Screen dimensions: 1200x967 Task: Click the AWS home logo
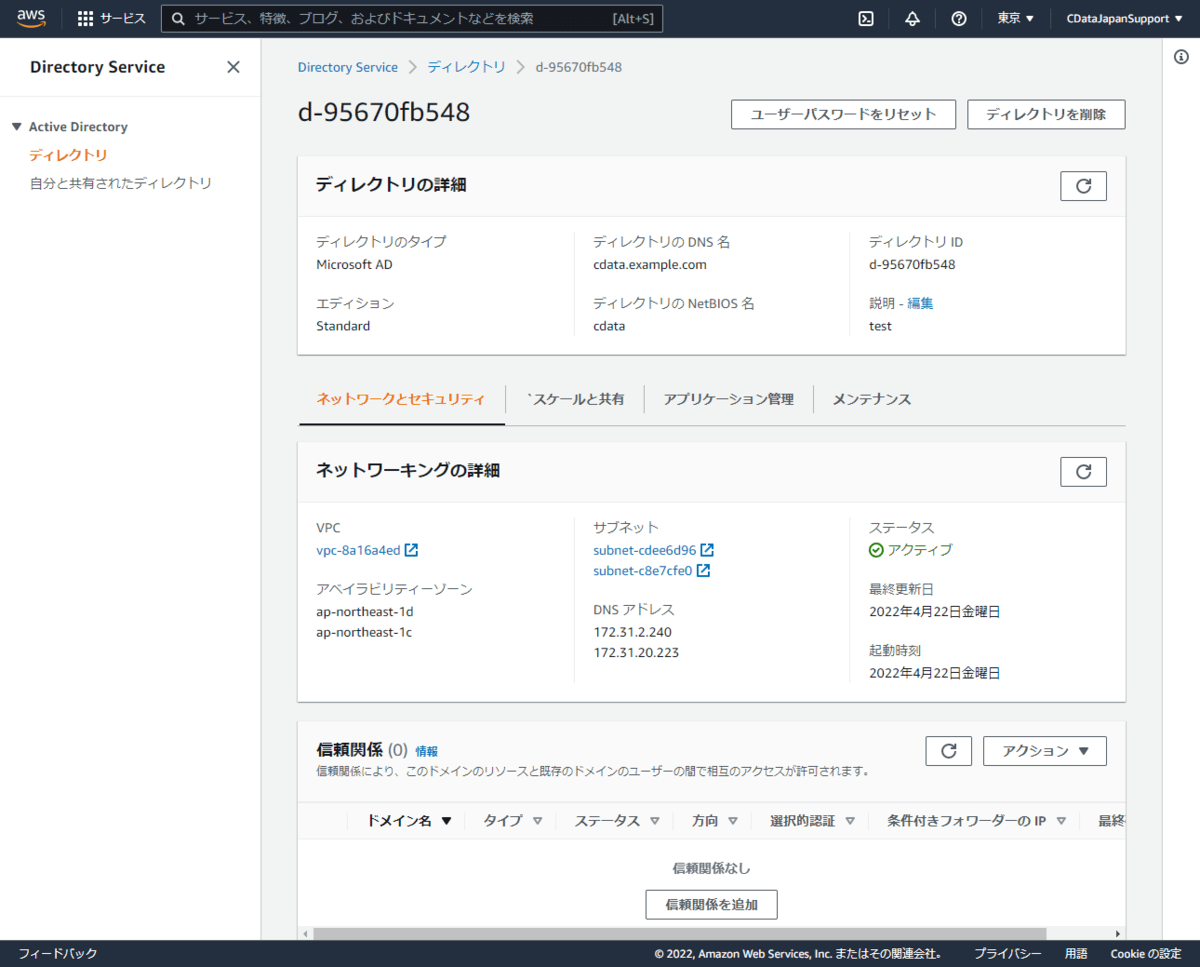[29, 17]
